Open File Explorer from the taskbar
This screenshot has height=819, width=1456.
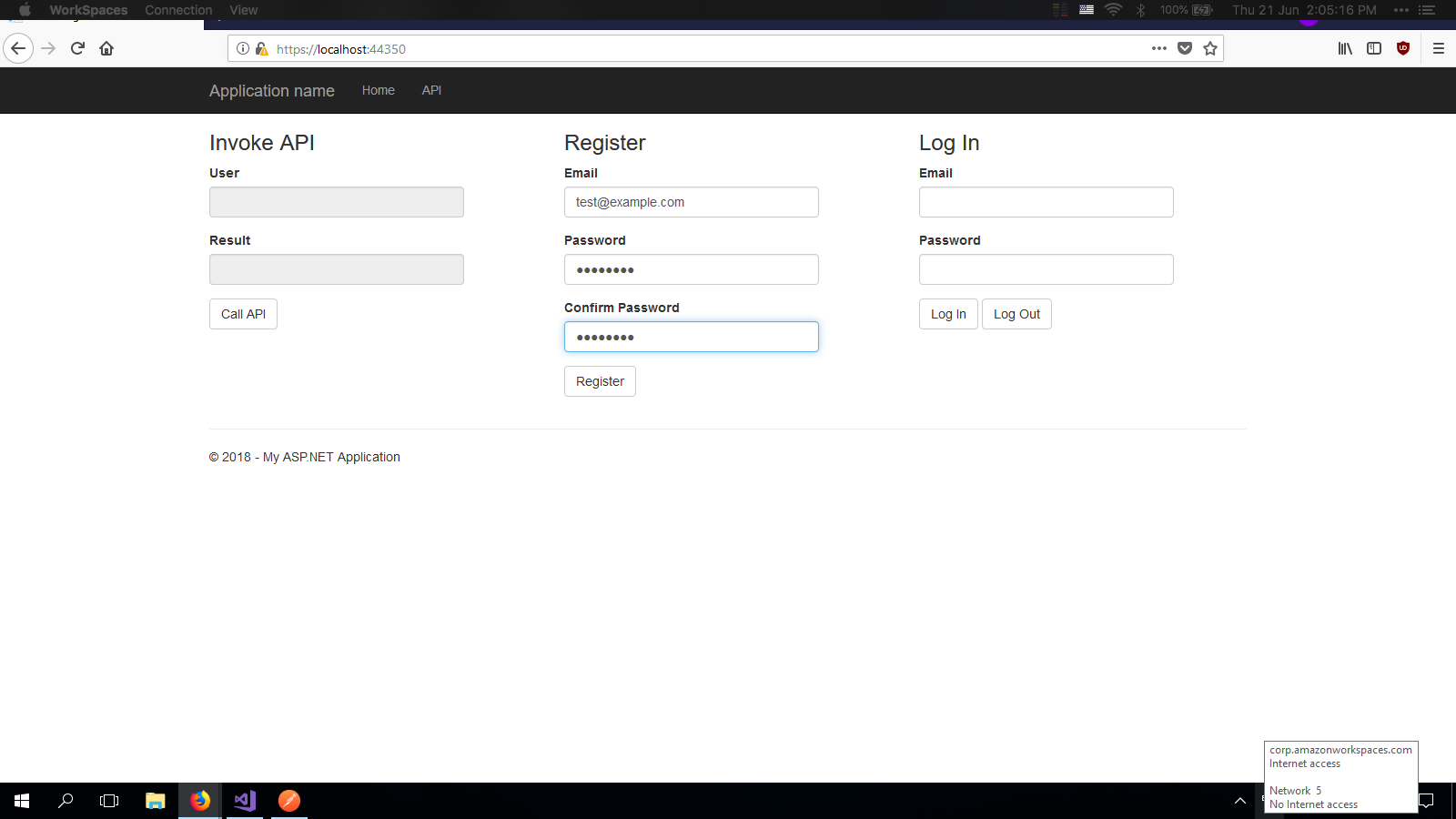[155, 801]
